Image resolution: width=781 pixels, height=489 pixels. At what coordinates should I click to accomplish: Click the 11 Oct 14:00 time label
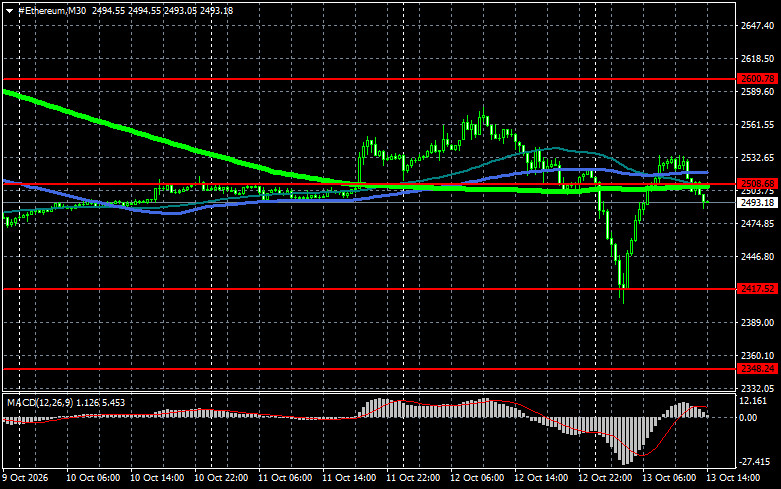click(x=349, y=478)
